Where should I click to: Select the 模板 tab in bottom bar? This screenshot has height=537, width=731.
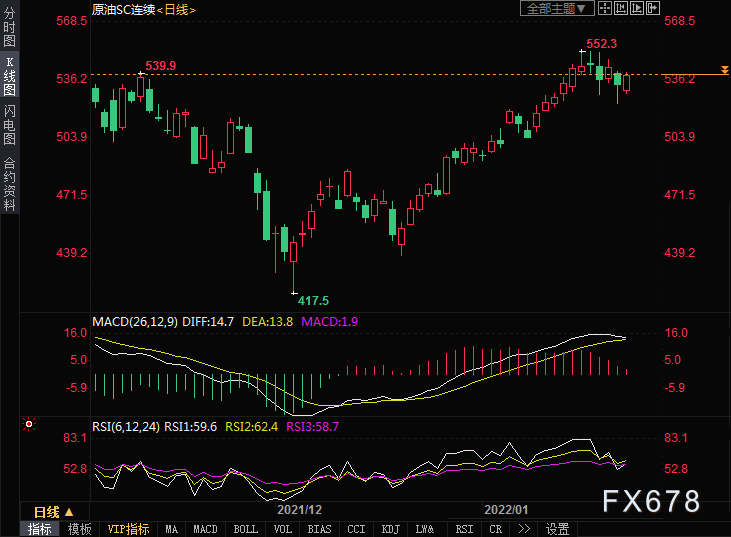click(x=80, y=529)
